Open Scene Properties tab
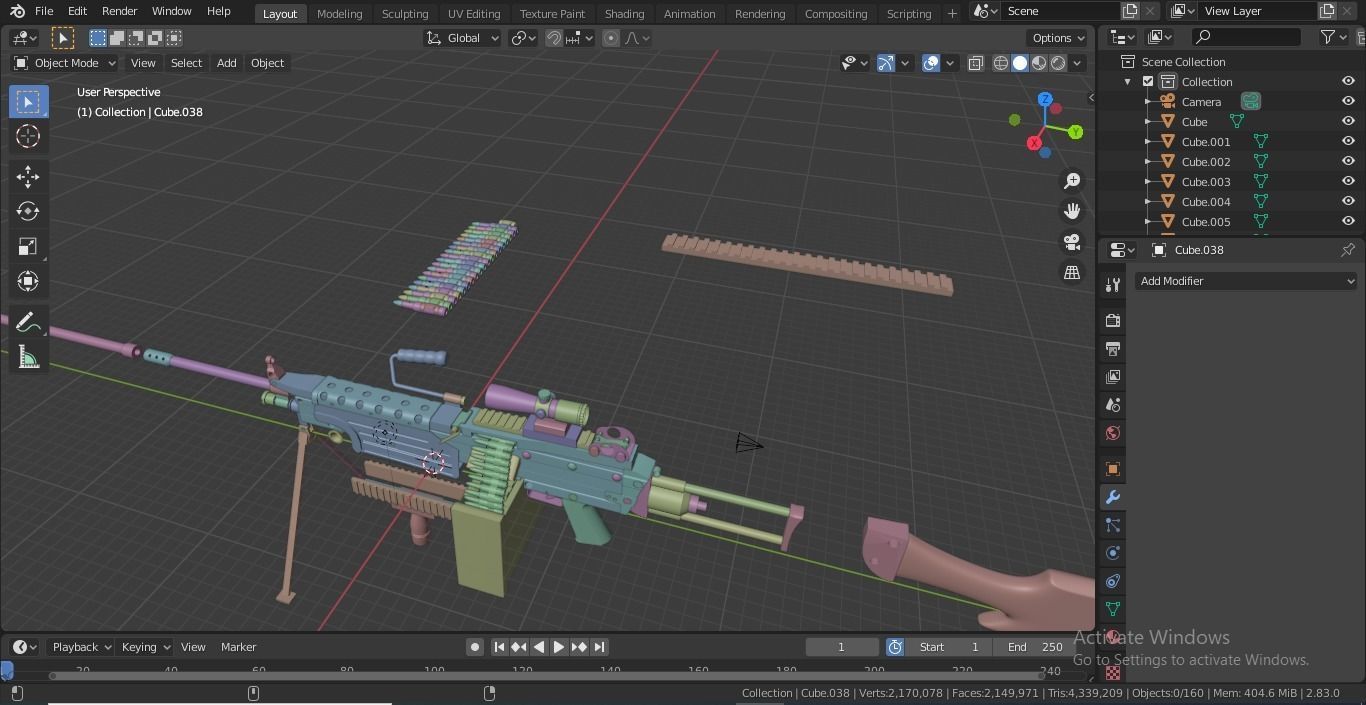Screen dimensions: 1366x705 click(1113, 405)
